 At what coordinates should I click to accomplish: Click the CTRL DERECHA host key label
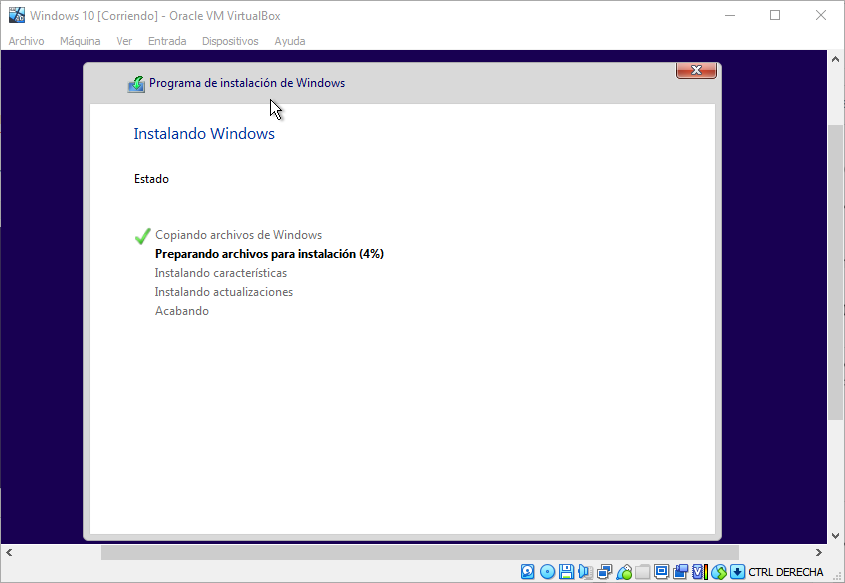pyautogui.click(x=786, y=572)
